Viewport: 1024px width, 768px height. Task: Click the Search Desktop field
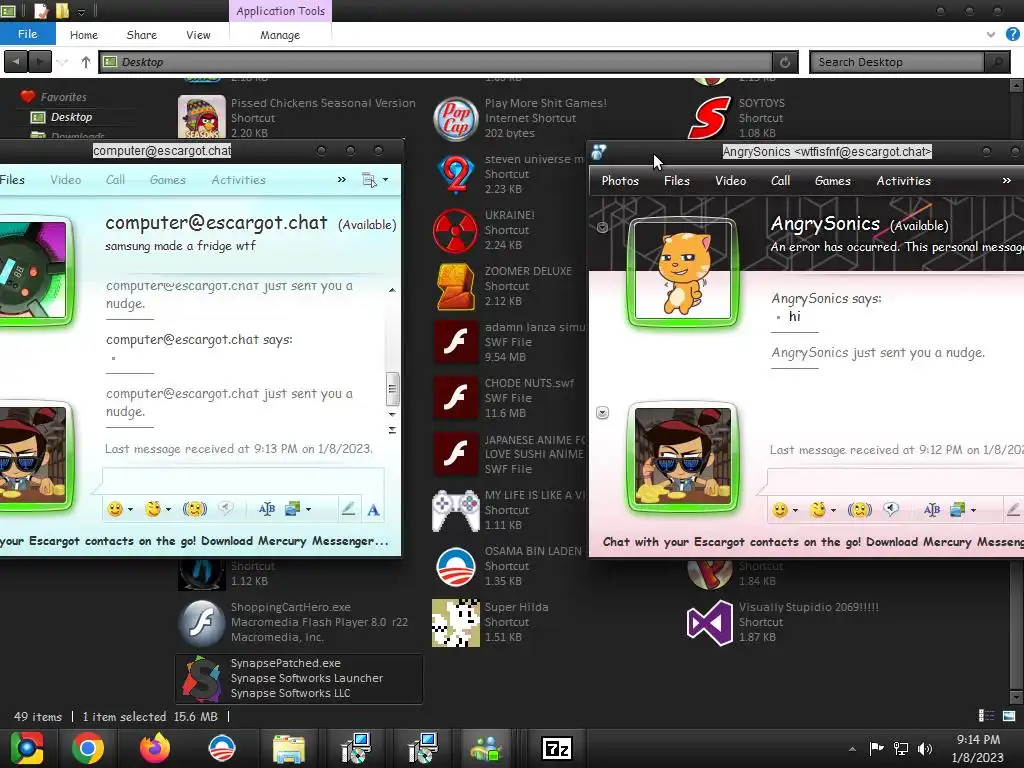pos(898,62)
